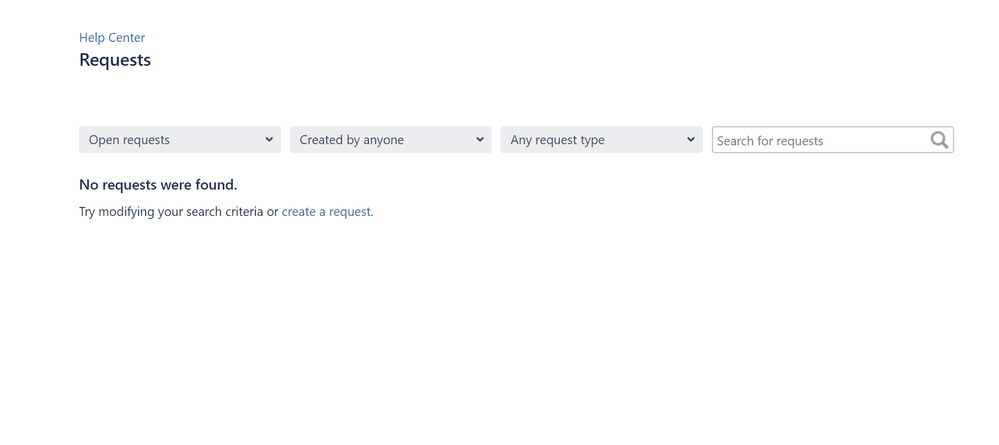This screenshot has width=999, height=445.
Task: Open the 'Any request type' dropdown
Action: coord(601,140)
